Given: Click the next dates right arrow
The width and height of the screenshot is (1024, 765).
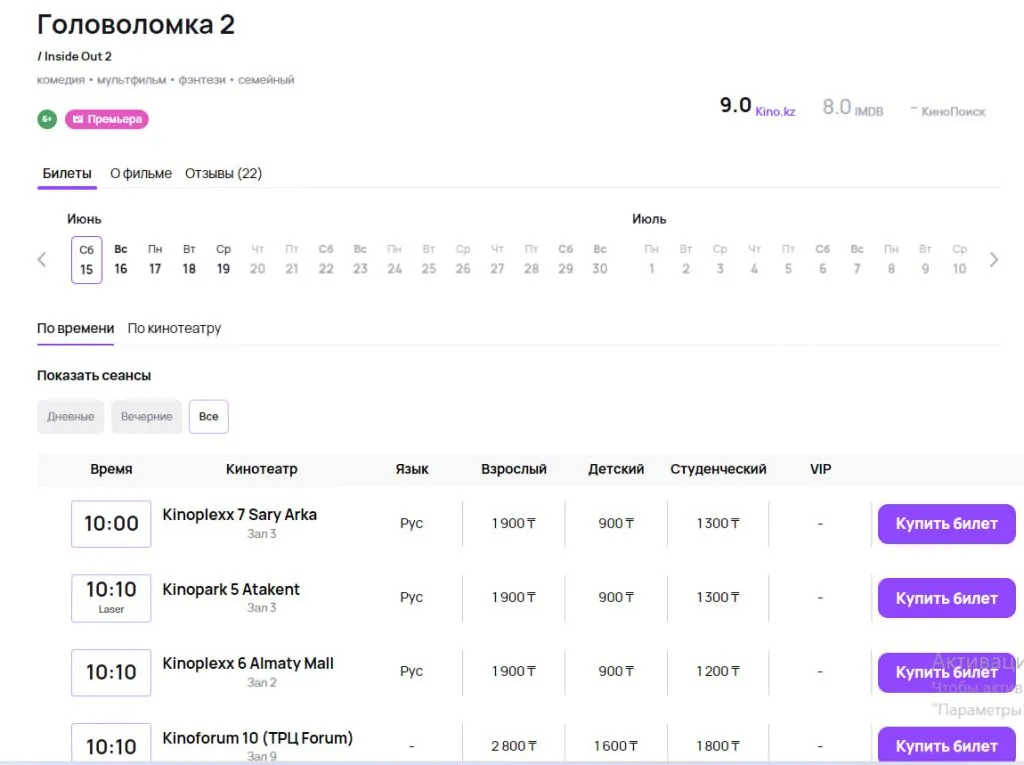Looking at the screenshot, I should (993, 260).
